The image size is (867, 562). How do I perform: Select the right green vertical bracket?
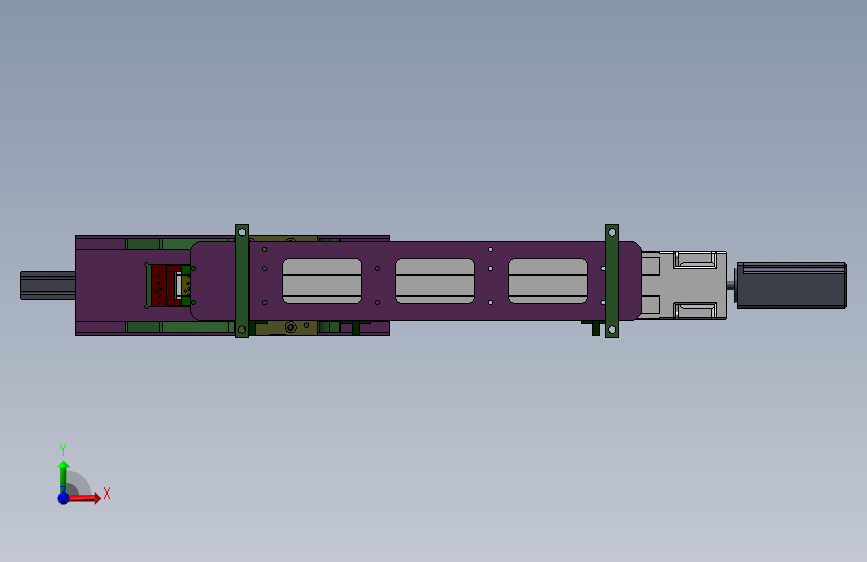click(612, 281)
